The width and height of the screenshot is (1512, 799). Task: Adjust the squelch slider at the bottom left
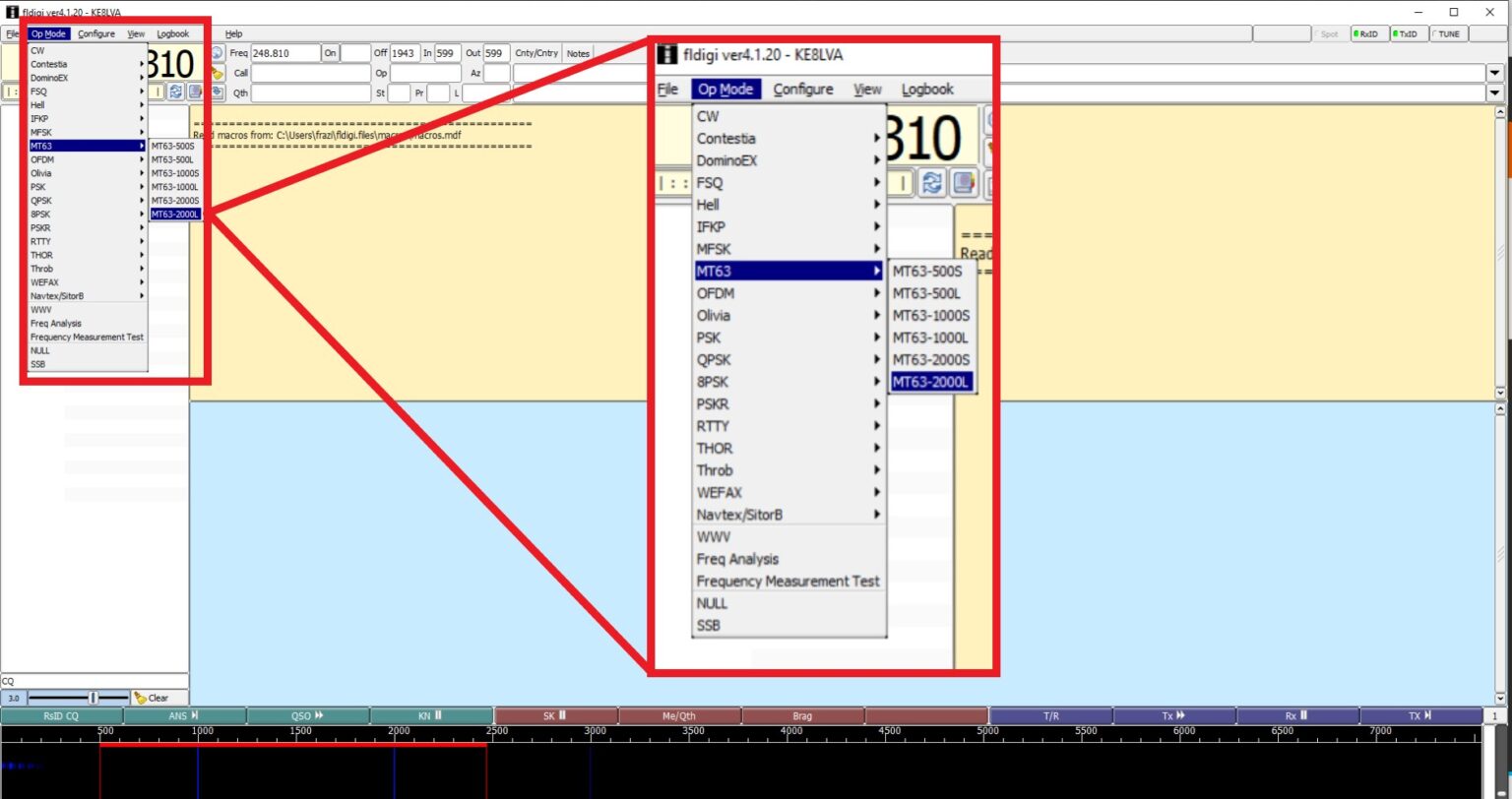pos(94,696)
